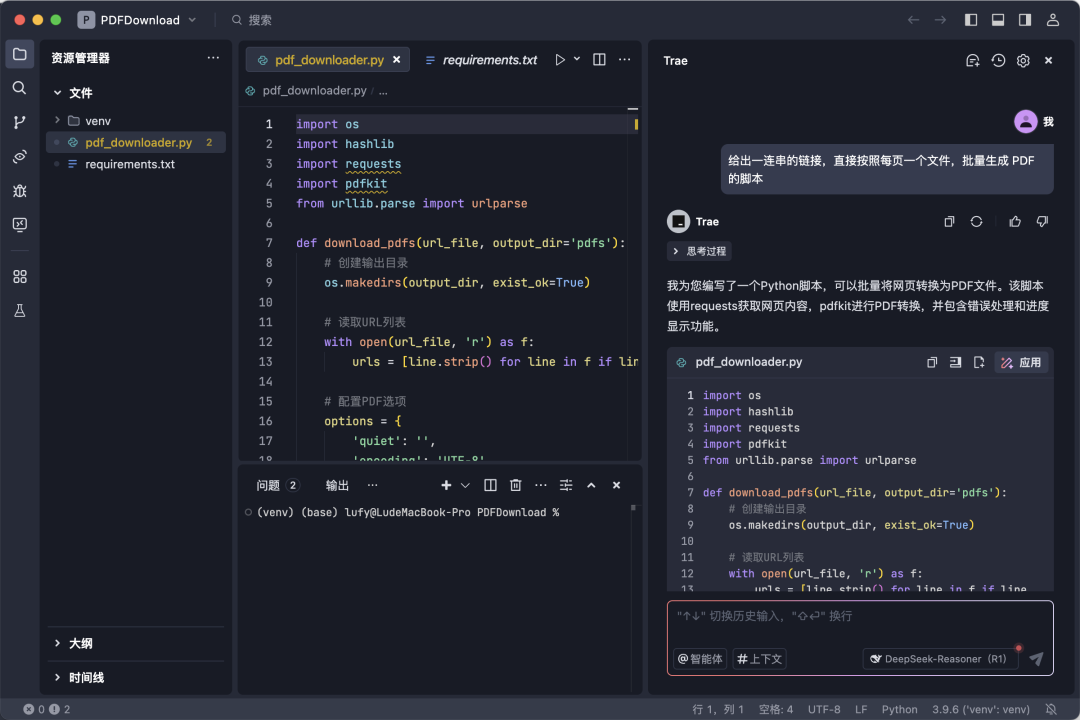Open Trae panel settings gear

pyautogui.click(x=1024, y=61)
